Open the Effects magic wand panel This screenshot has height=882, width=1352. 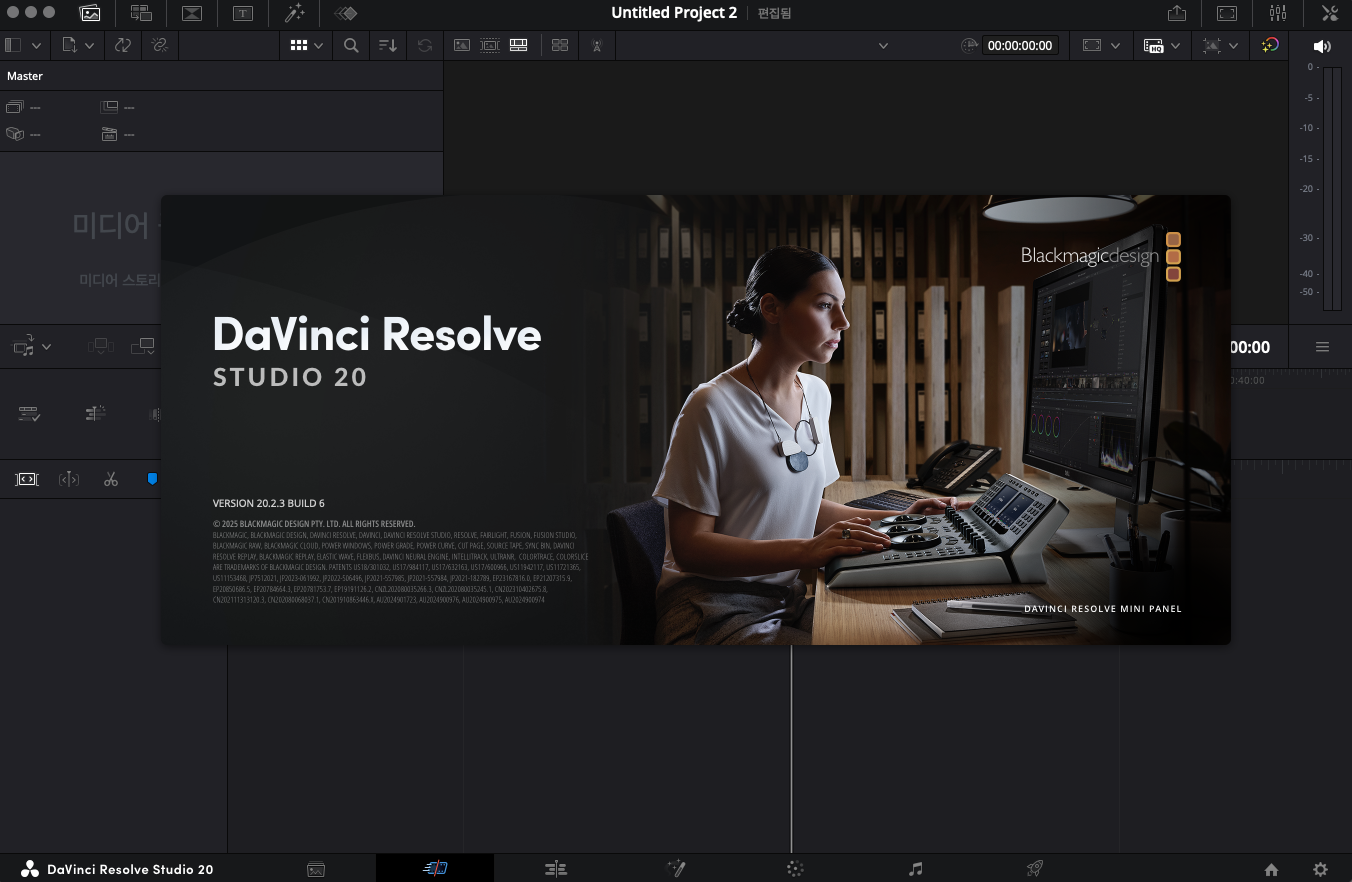click(x=294, y=13)
